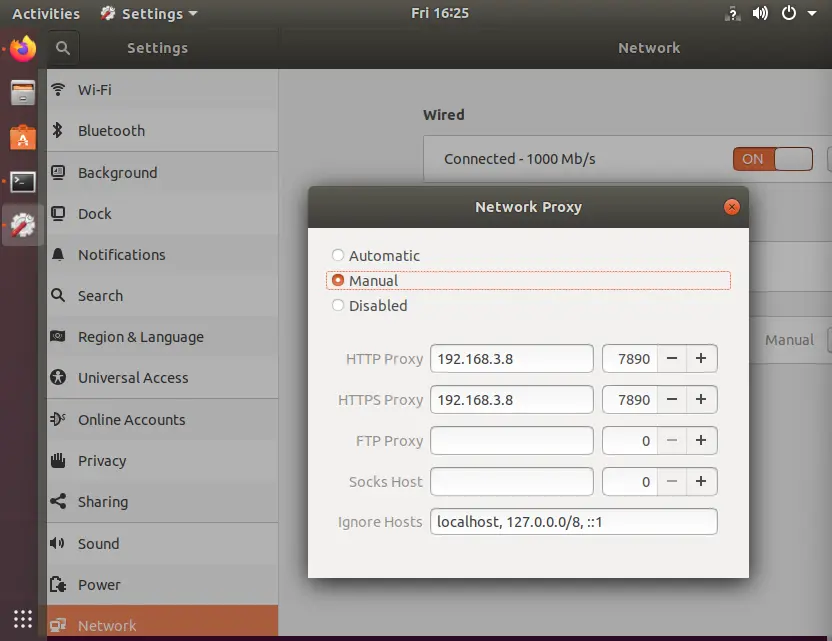This screenshot has height=641, width=832.
Task: Click Activities in the top bar
Action: click(45, 13)
